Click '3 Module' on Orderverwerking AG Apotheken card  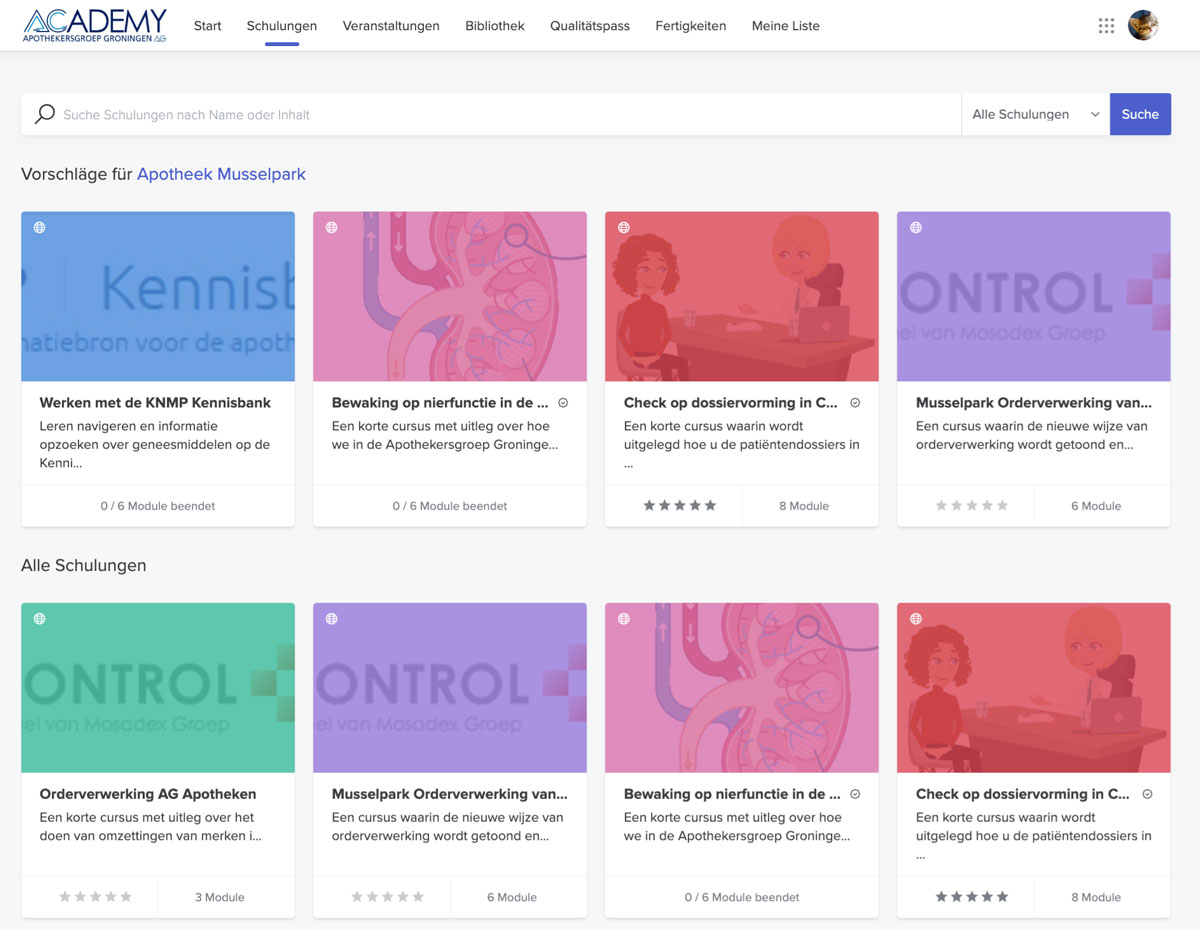click(x=220, y=897)
